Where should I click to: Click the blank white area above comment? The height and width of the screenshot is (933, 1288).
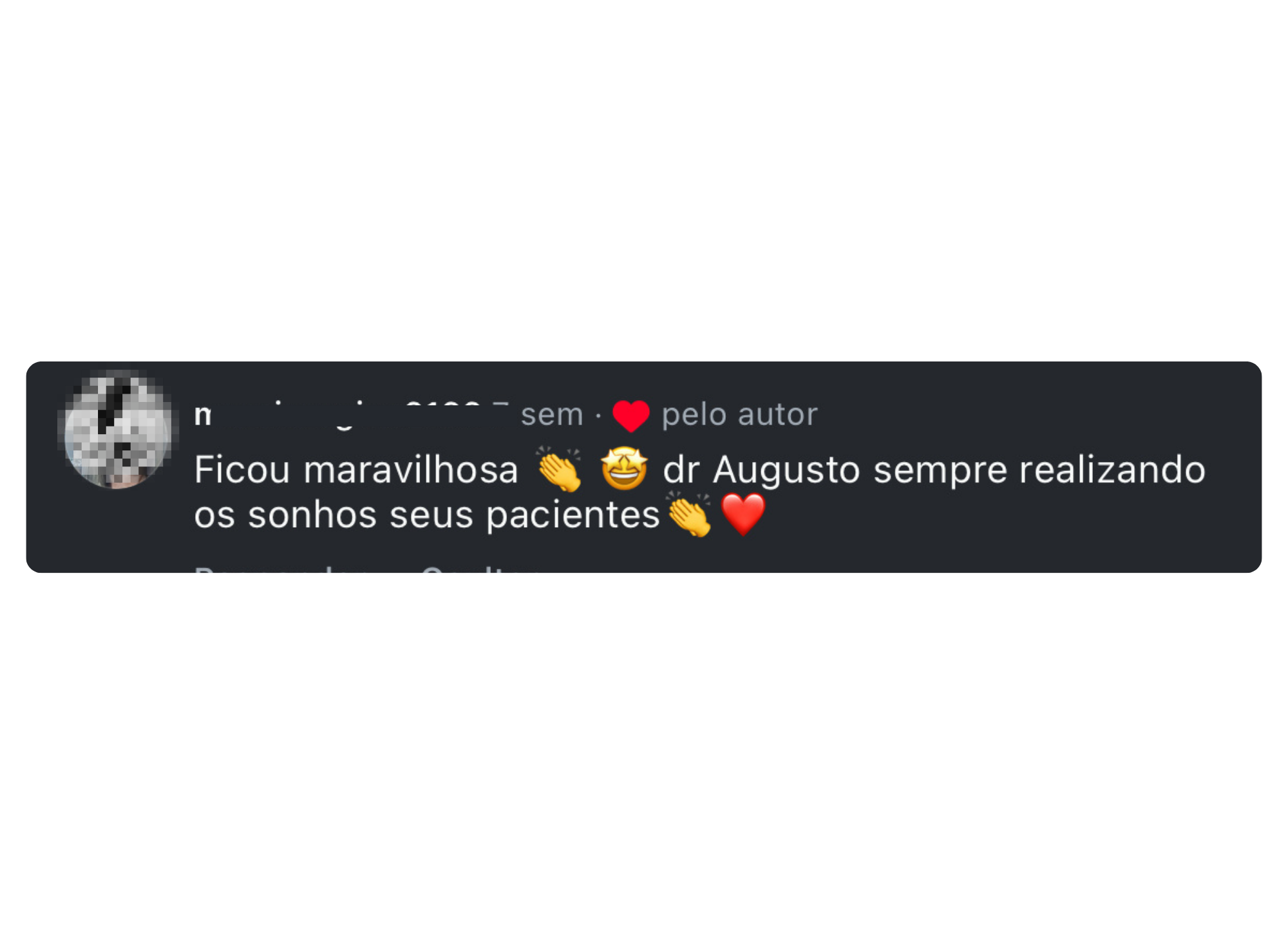pos(644,180)
